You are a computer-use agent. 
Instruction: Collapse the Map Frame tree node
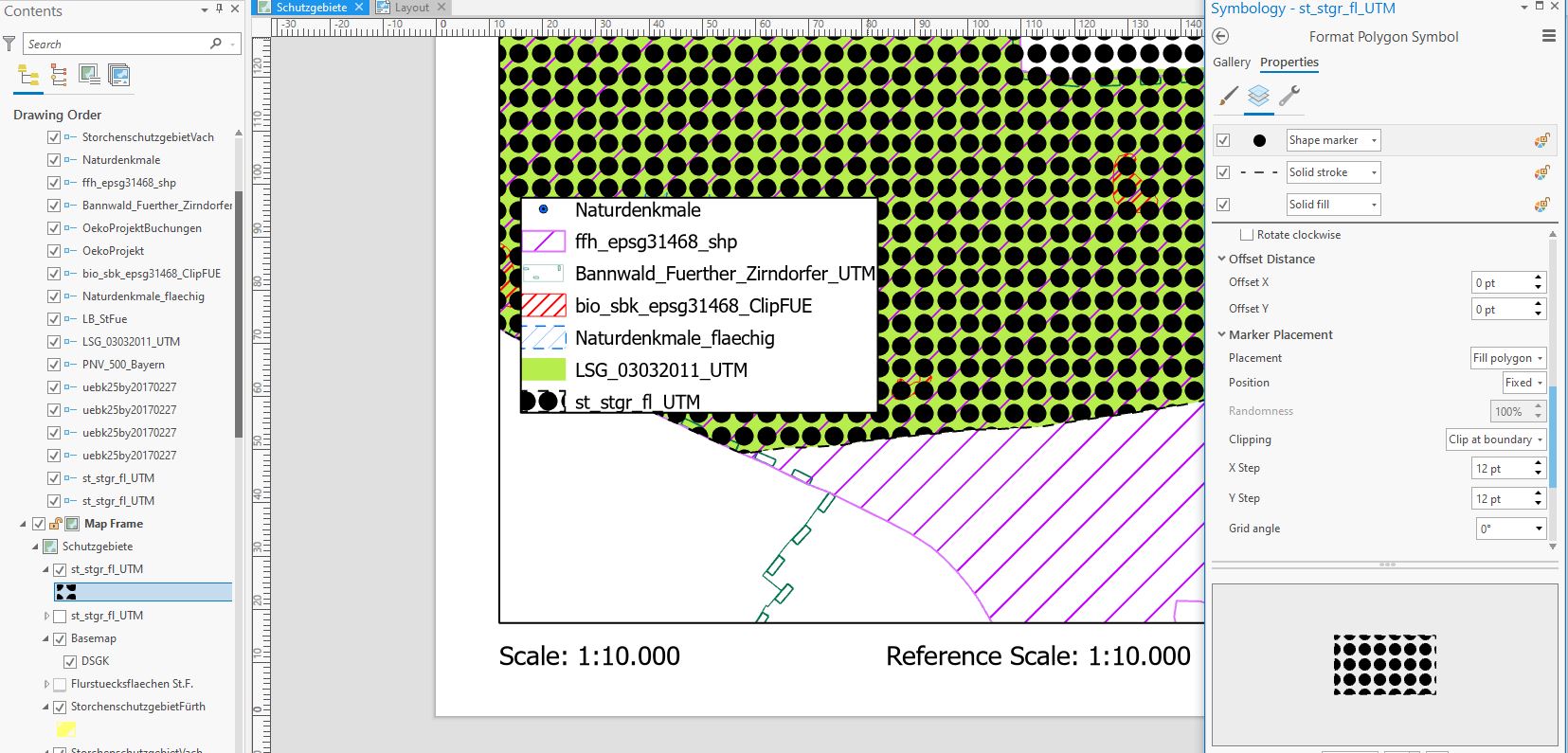click(x=24, y=524)
